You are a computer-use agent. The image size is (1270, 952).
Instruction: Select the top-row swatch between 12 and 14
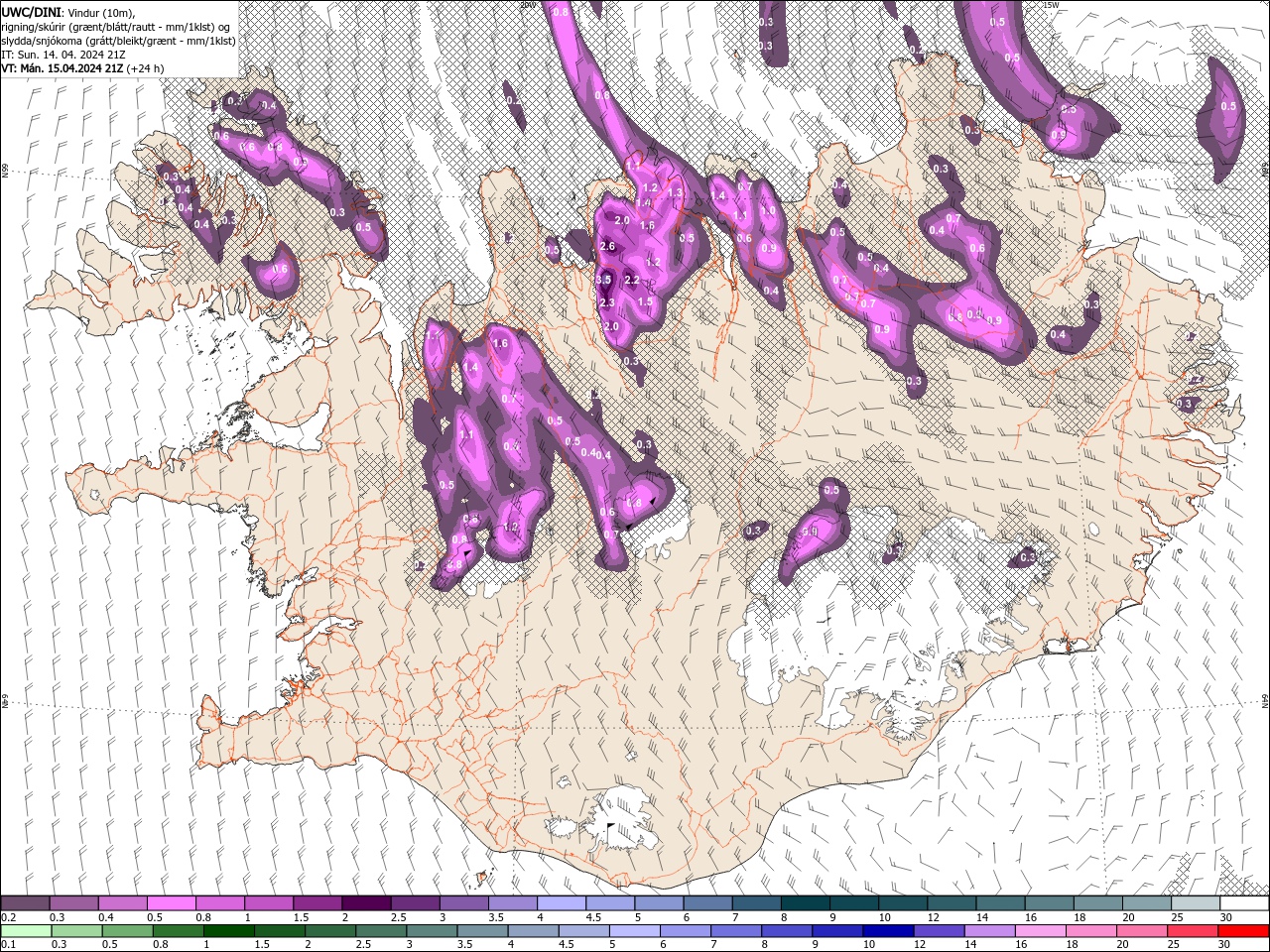[x=952, y=903]
